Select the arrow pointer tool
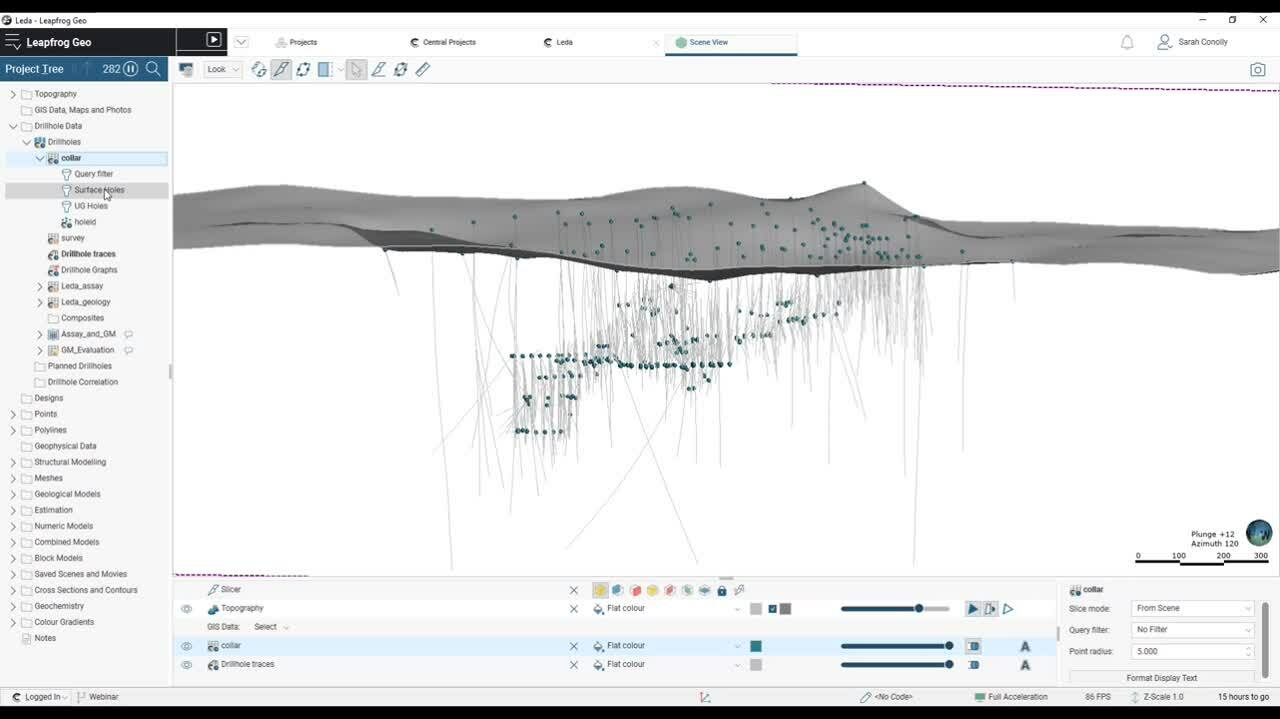The width and height of the screenshot is (1280, 719). tap(357, 69)
